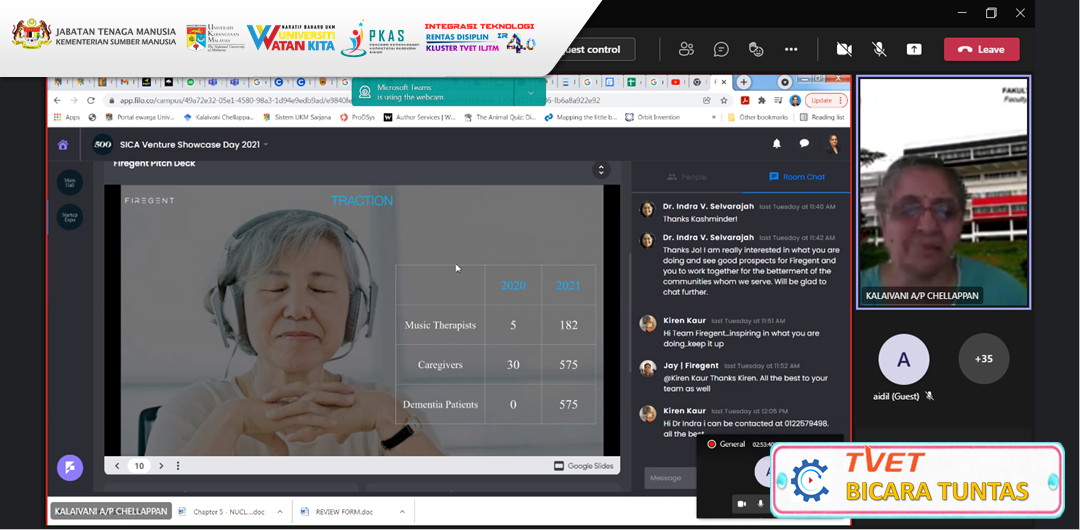Open the Teams participants panel icon
The width and height of the screenshot is (1080, 530).
(686, 49)
